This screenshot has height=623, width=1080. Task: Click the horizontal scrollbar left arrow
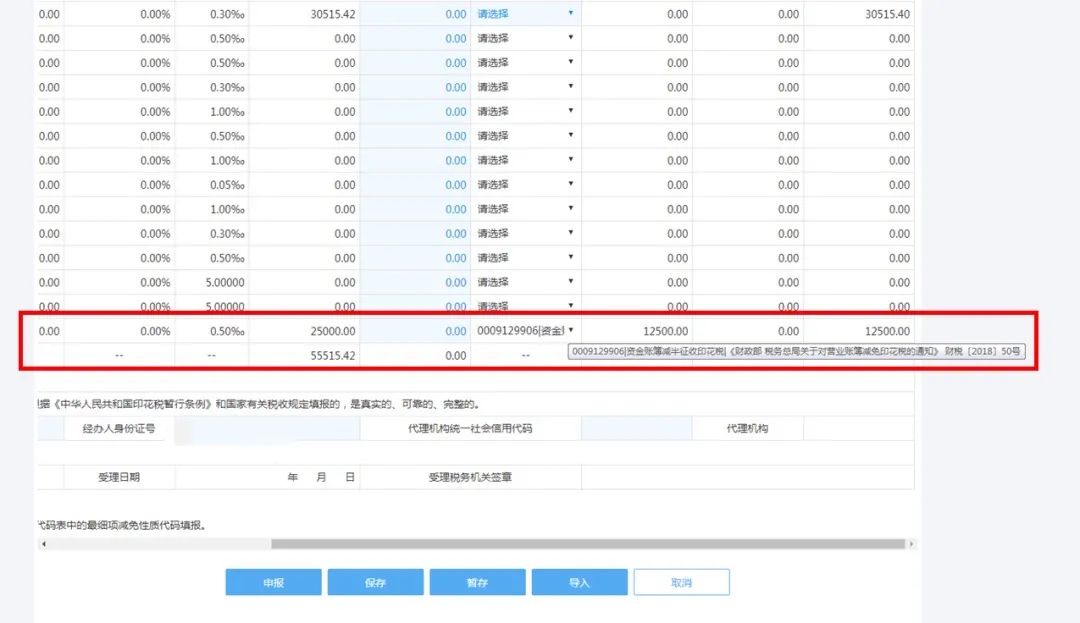click(x=44, y=544)
